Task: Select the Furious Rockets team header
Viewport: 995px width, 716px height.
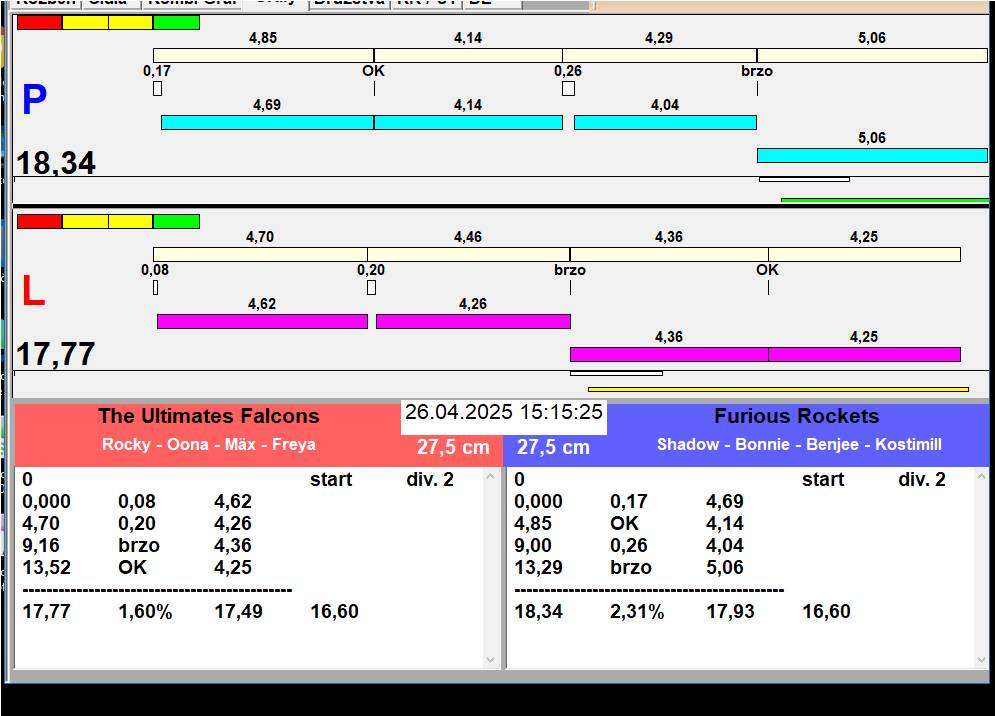Action: coord(797,416)
